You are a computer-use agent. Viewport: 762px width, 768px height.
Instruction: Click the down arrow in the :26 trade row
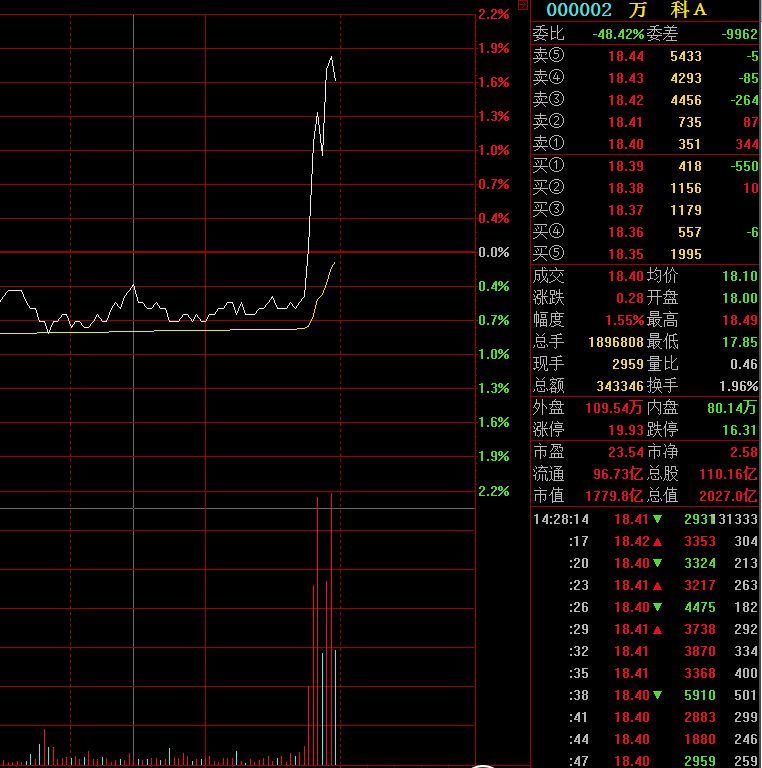click(x=657, y=607)
